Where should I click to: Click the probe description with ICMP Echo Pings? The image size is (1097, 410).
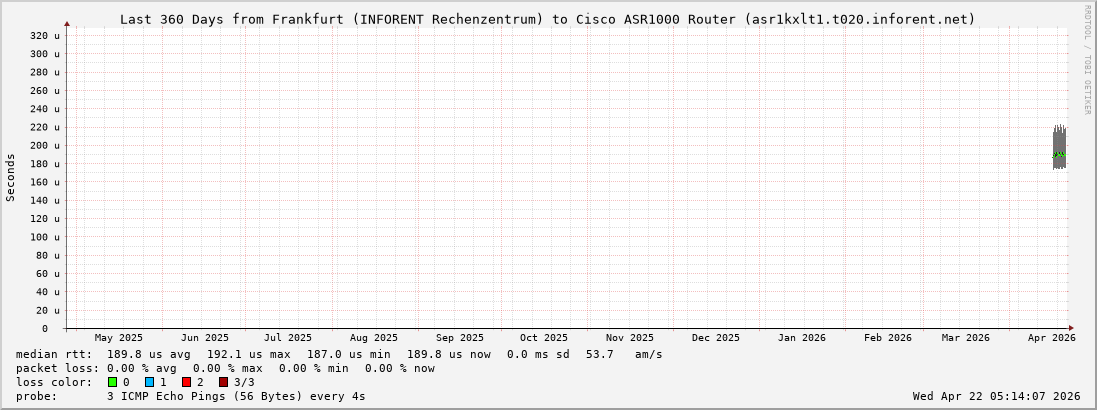click(x=190, y=396)
